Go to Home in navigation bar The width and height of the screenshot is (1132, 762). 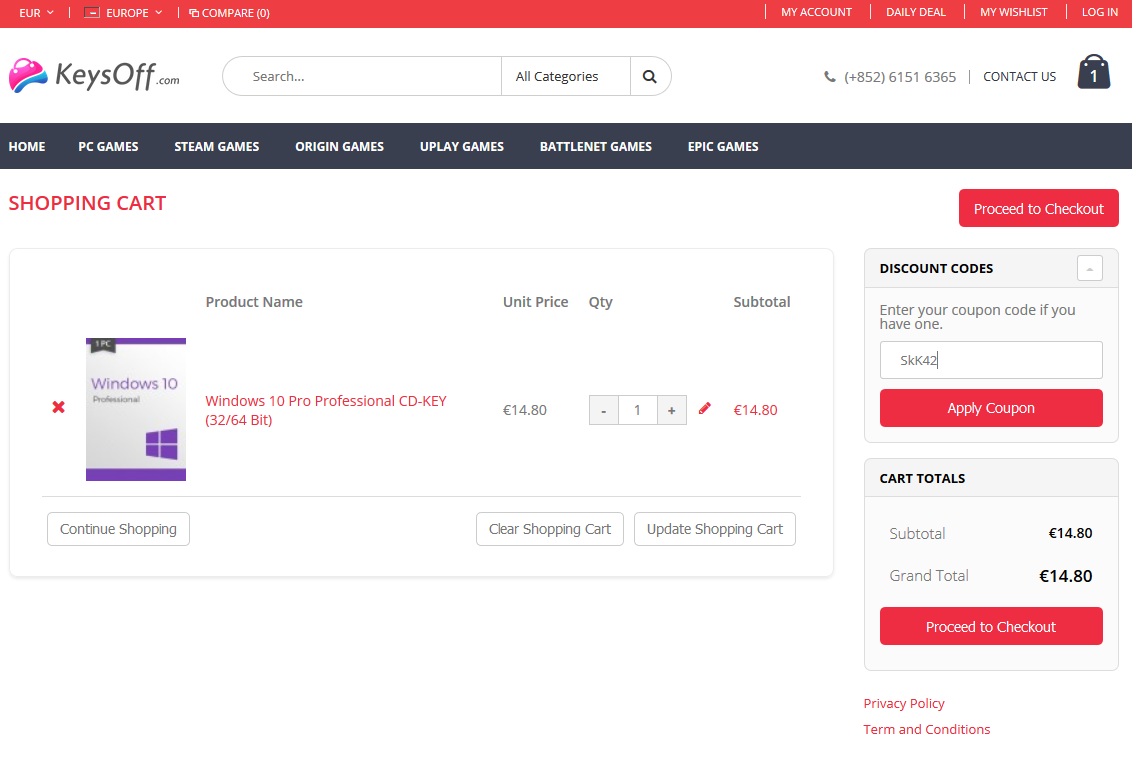coord(27,147)
